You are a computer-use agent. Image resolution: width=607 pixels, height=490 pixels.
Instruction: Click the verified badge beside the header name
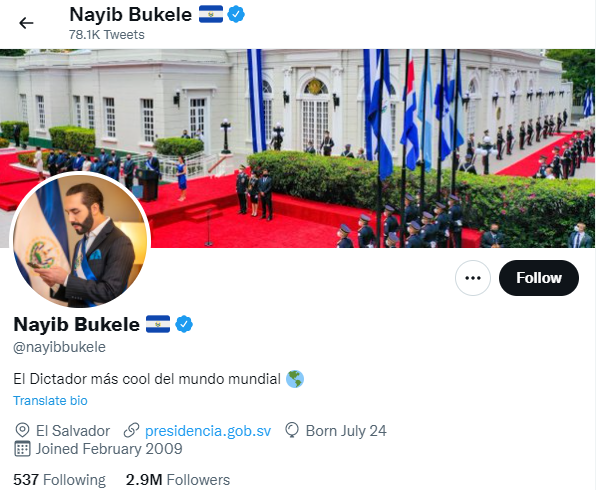click(236, 15)
